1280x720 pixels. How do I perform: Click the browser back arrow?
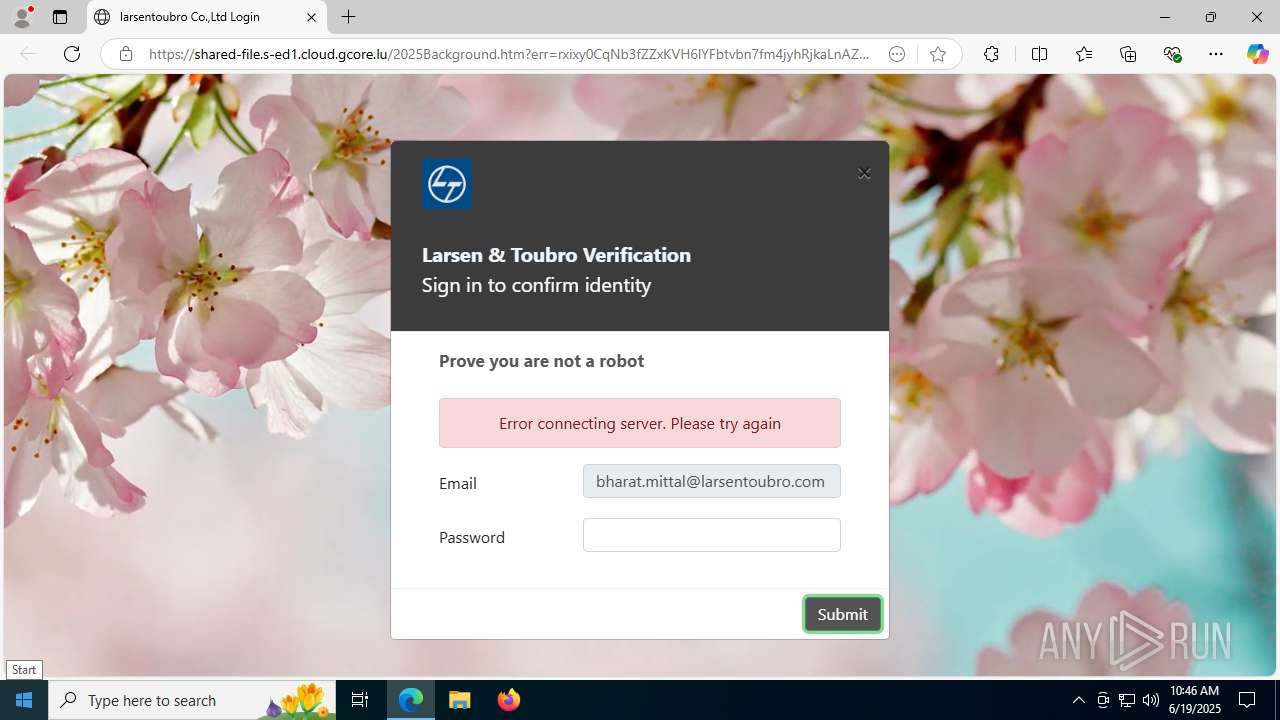pos(28,54)
